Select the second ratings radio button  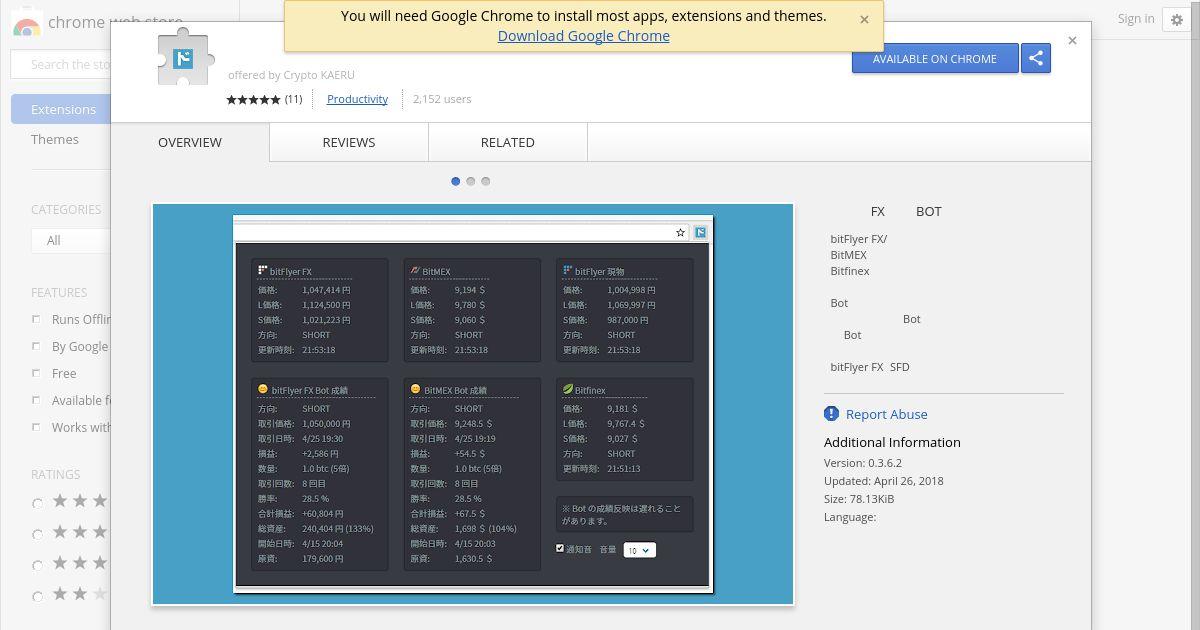tap(38, 534)
